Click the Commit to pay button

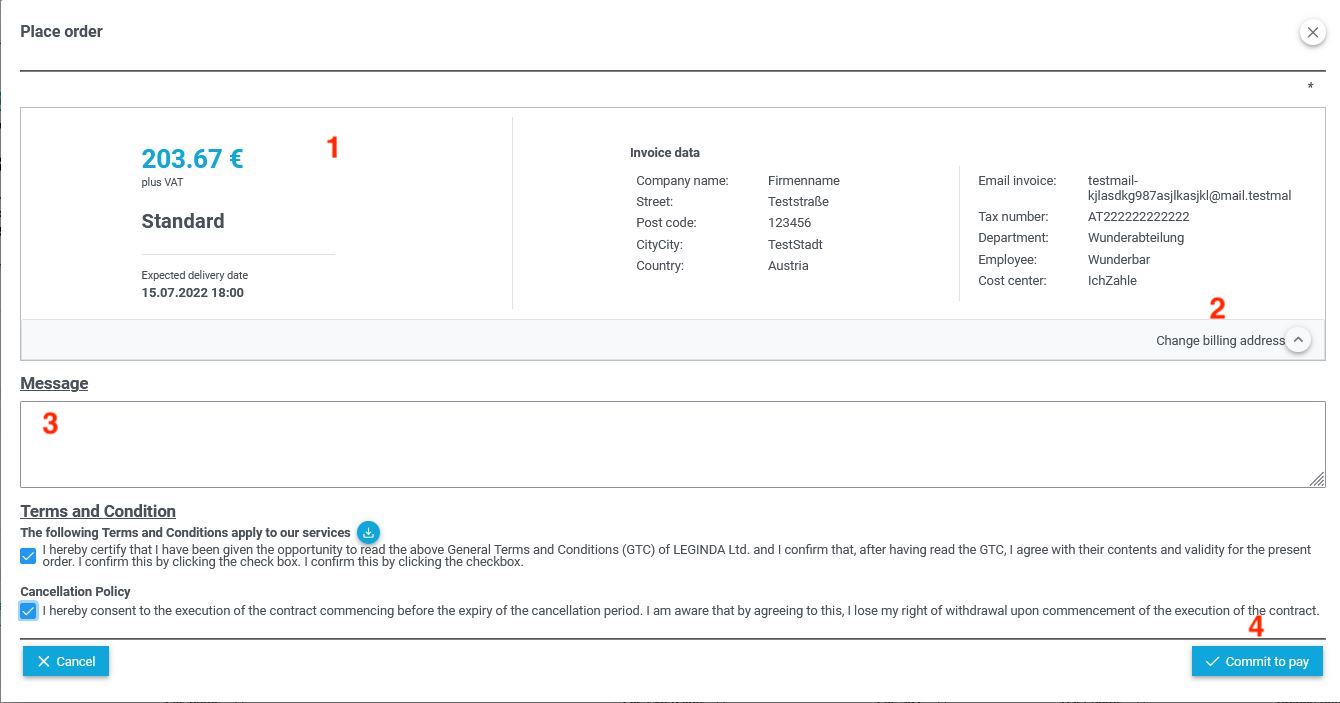pos(1257,661)
